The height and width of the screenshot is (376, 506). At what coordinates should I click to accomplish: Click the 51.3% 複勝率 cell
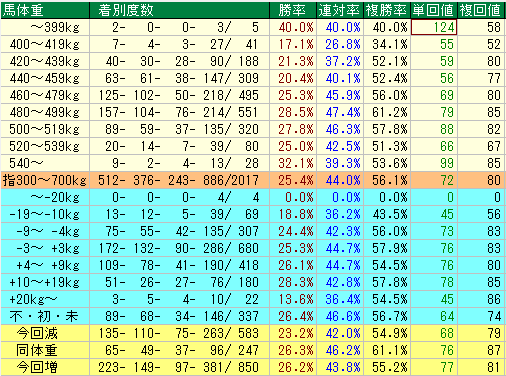[x=387, y=146]
